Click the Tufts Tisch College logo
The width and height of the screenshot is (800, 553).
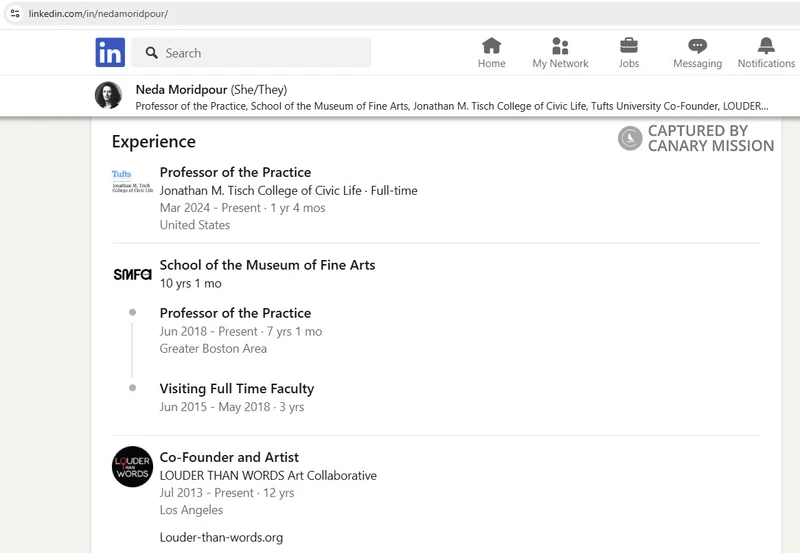[132, 182]
